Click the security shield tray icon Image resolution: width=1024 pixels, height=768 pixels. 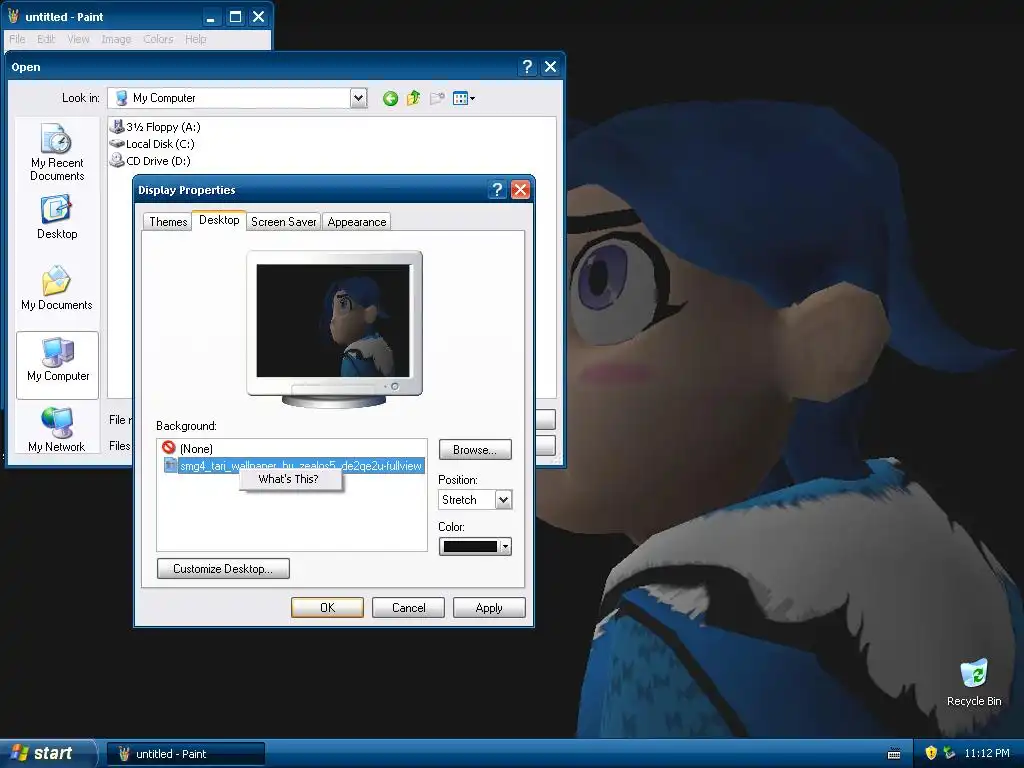[x=931, y=753]
